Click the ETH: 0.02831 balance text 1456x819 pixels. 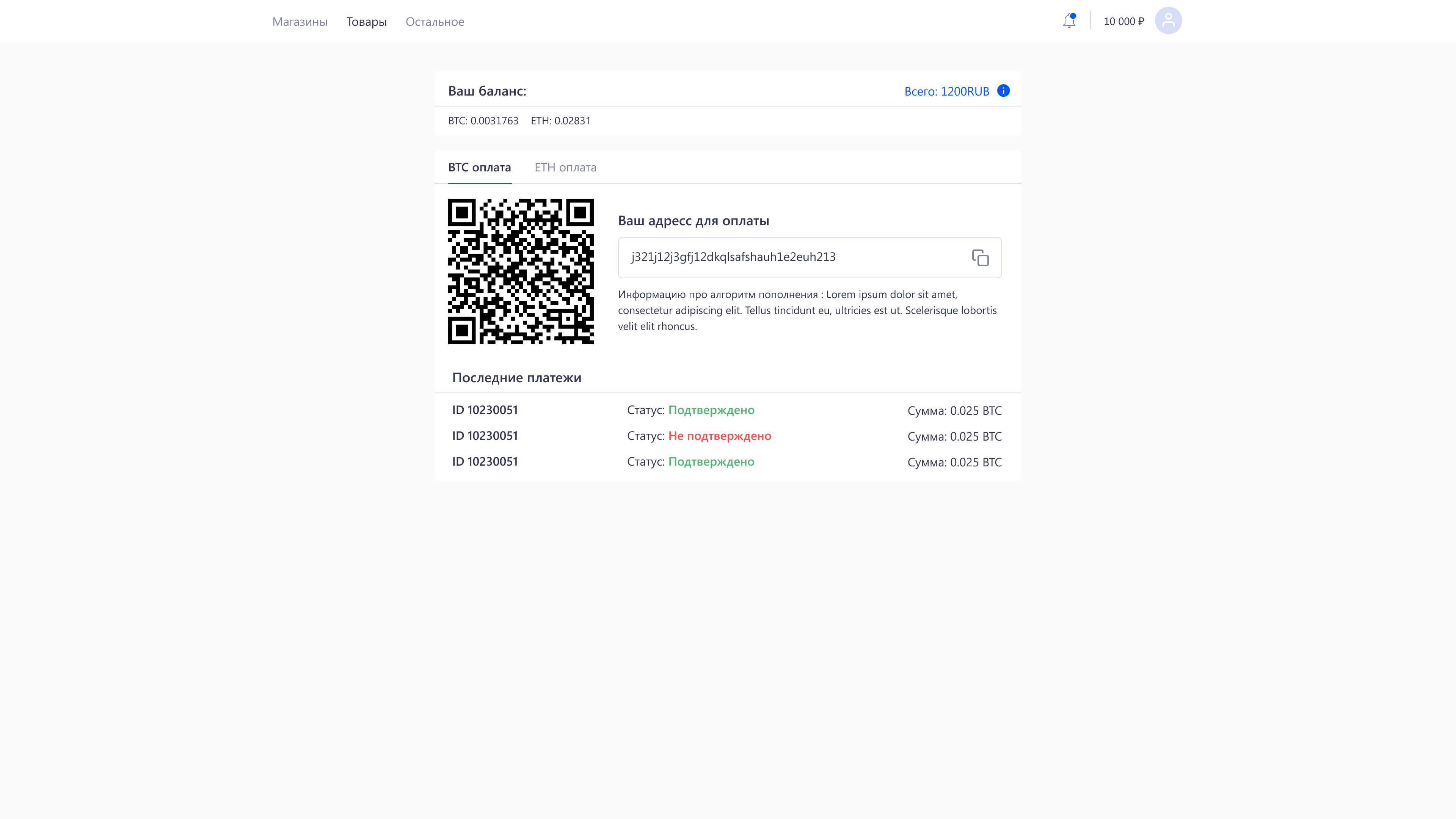(560, 121)
